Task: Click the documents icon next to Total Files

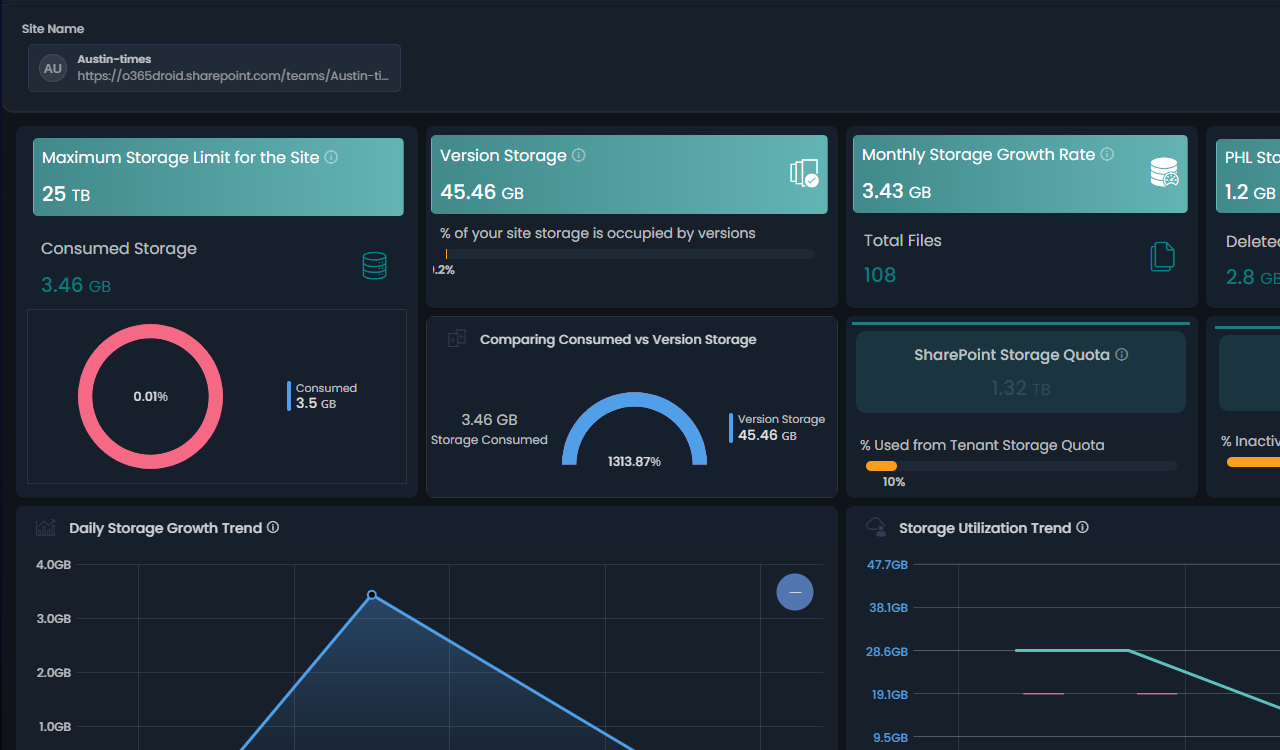Action: coord(1162,256)
